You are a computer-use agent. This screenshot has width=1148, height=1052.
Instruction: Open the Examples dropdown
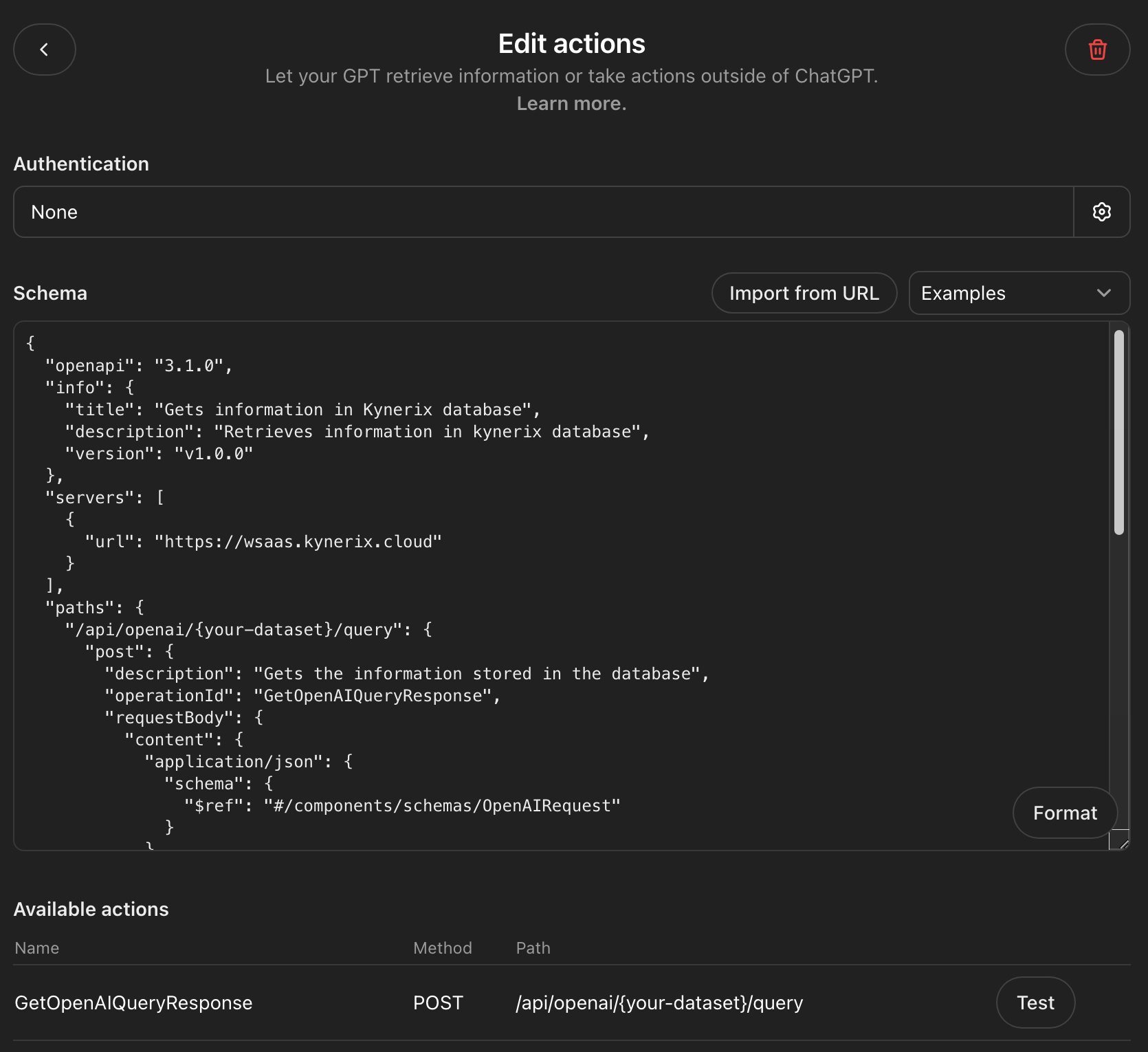point(1019,293)
